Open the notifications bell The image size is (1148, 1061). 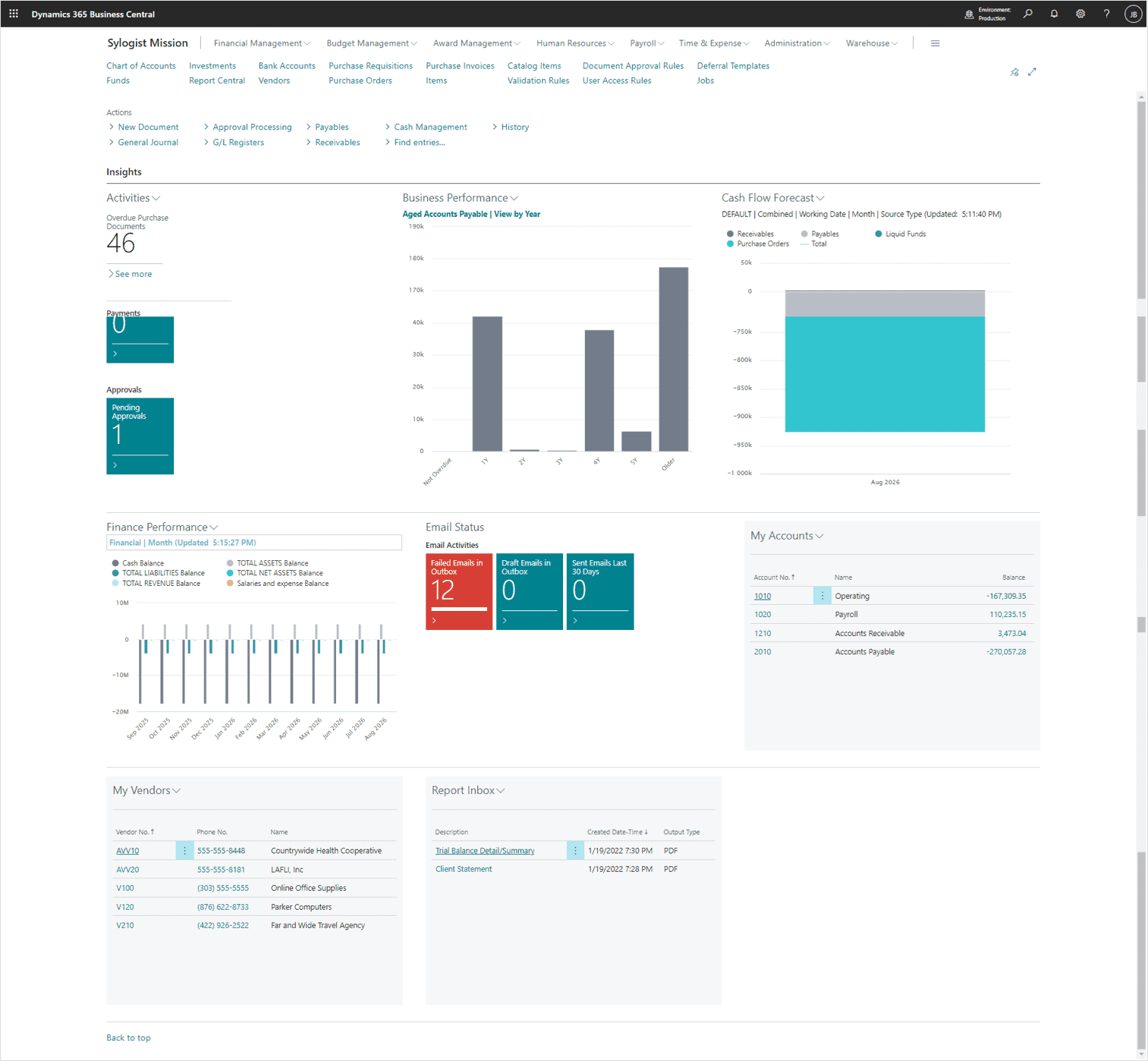[x=1054, y=14]
